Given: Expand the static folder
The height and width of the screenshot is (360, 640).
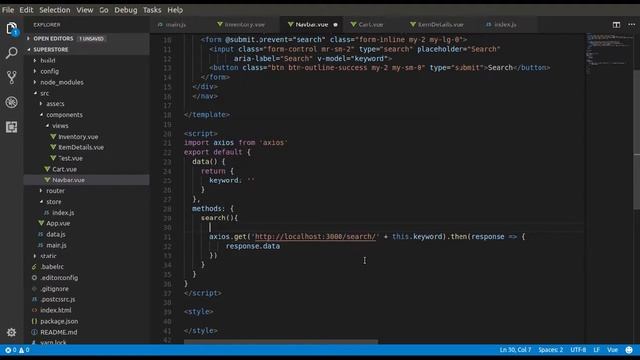Looking at the screenshot, I should pos(48,256).
